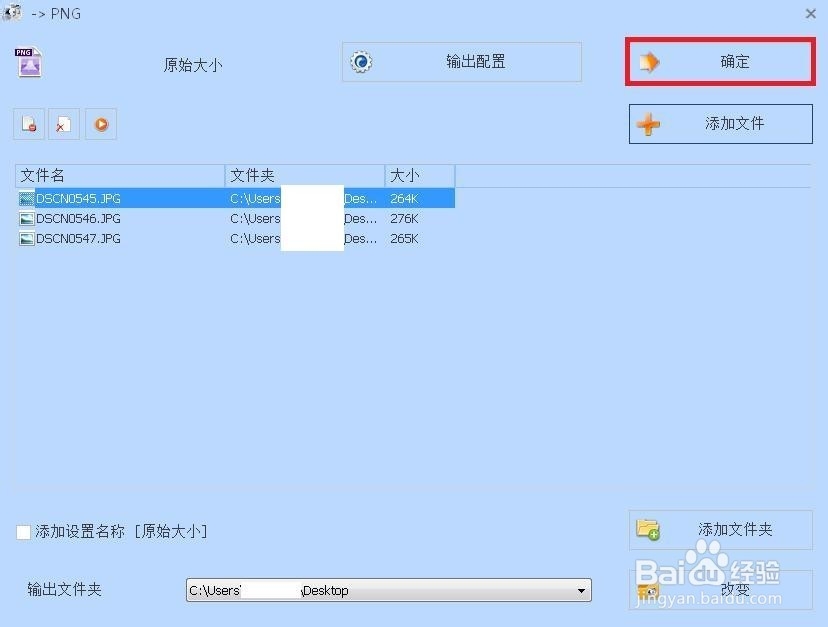The width and height of the screenshot is (828, 627).
Task: Click the plus icon on the 添加文件 button
Action: click(650, 123)
